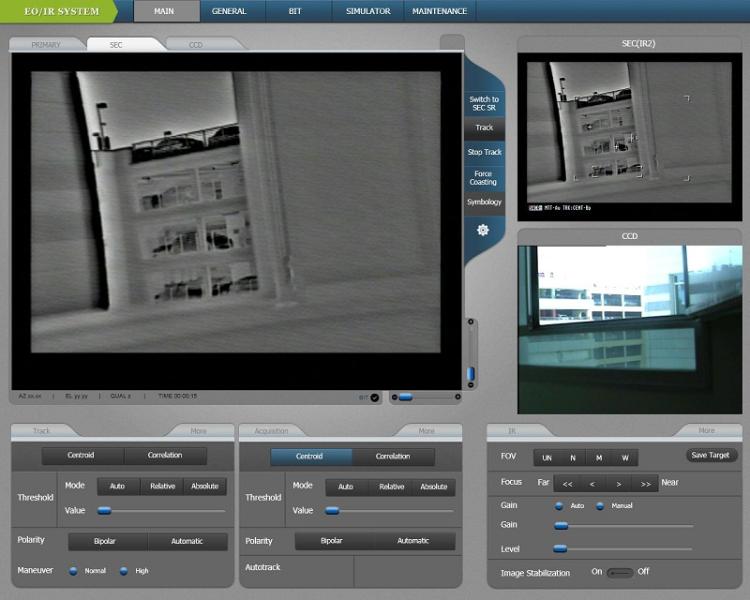Click the CCD camera preview thumbnail

tap(629, 330)
